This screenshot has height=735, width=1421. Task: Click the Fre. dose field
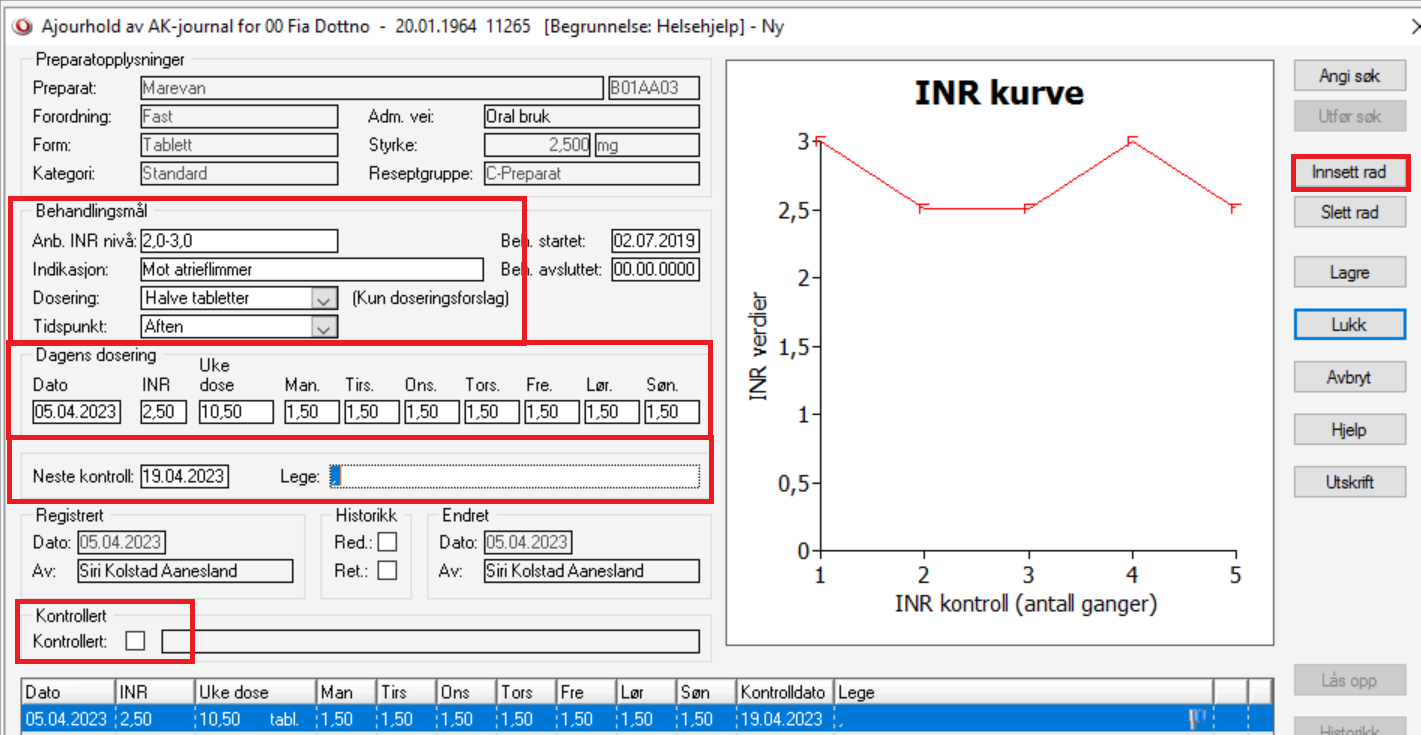551,412
